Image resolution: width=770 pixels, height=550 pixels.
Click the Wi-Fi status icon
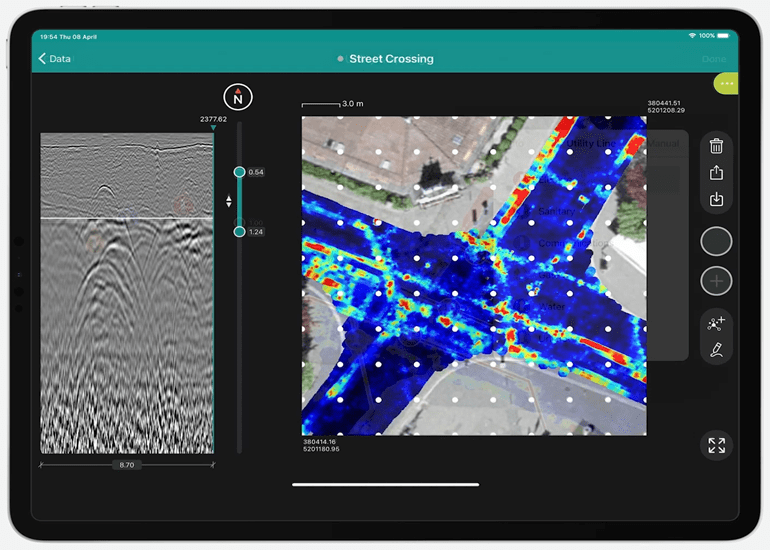pyautogui.click(x=692, y=36)
